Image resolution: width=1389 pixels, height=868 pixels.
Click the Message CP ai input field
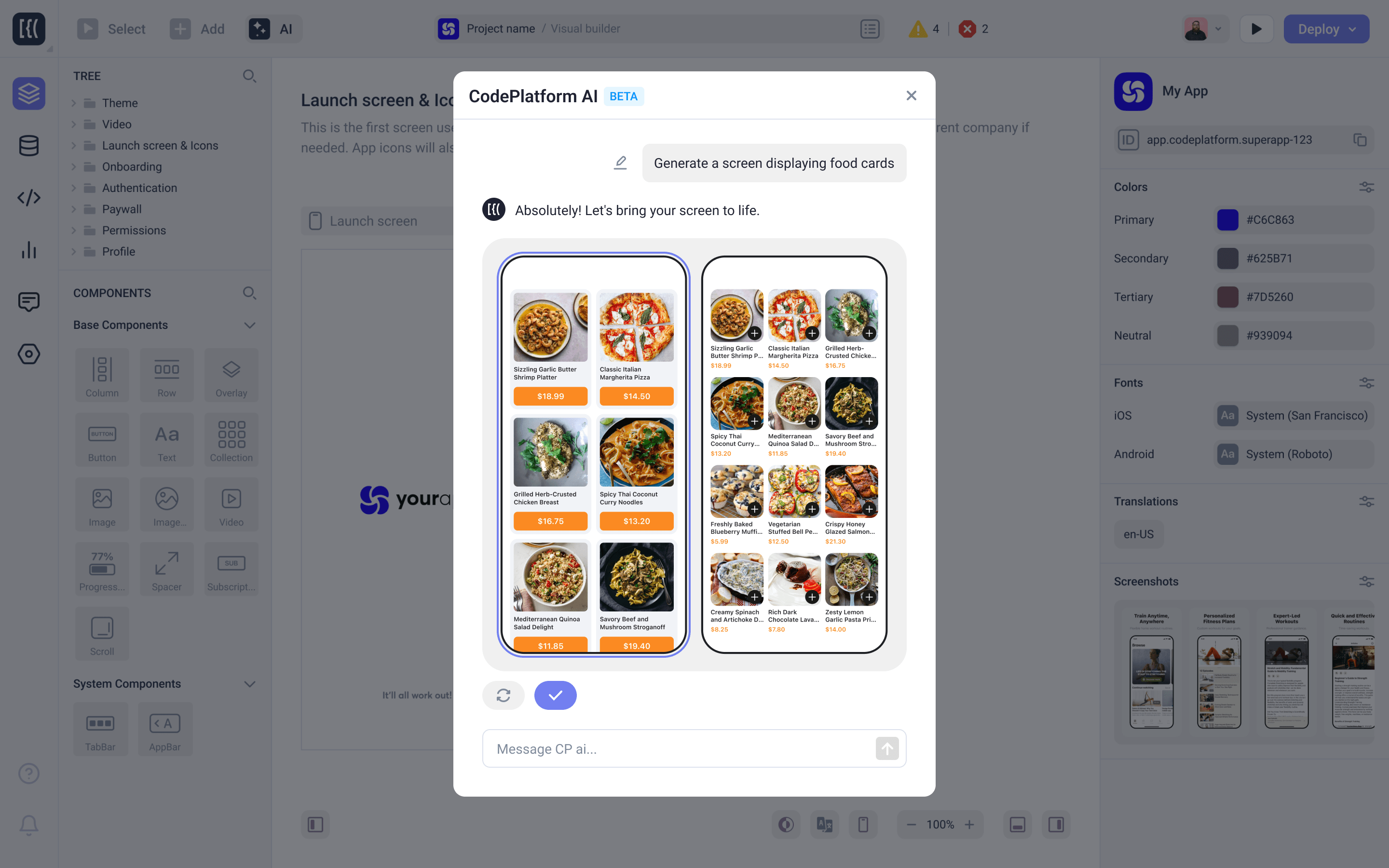point(694,748)
